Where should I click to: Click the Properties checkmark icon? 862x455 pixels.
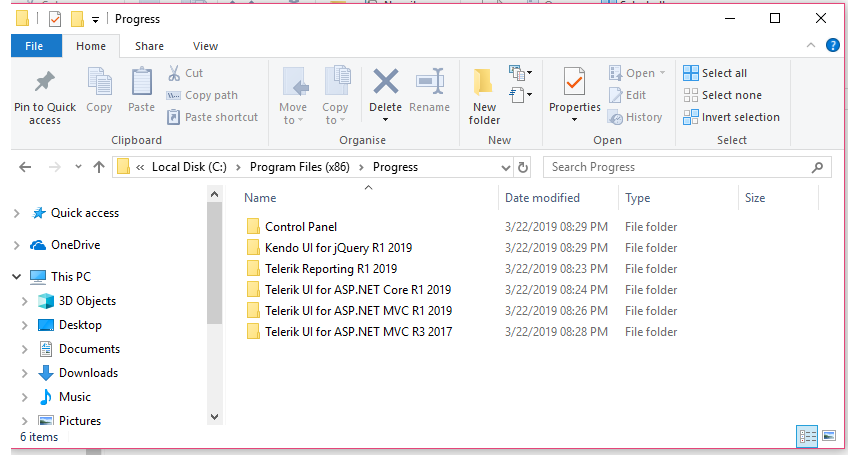574,82
